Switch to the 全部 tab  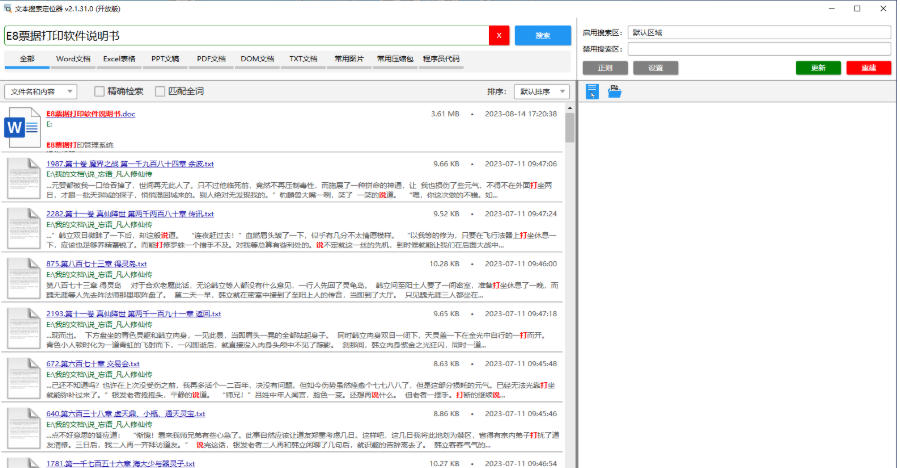pos(27,59)
